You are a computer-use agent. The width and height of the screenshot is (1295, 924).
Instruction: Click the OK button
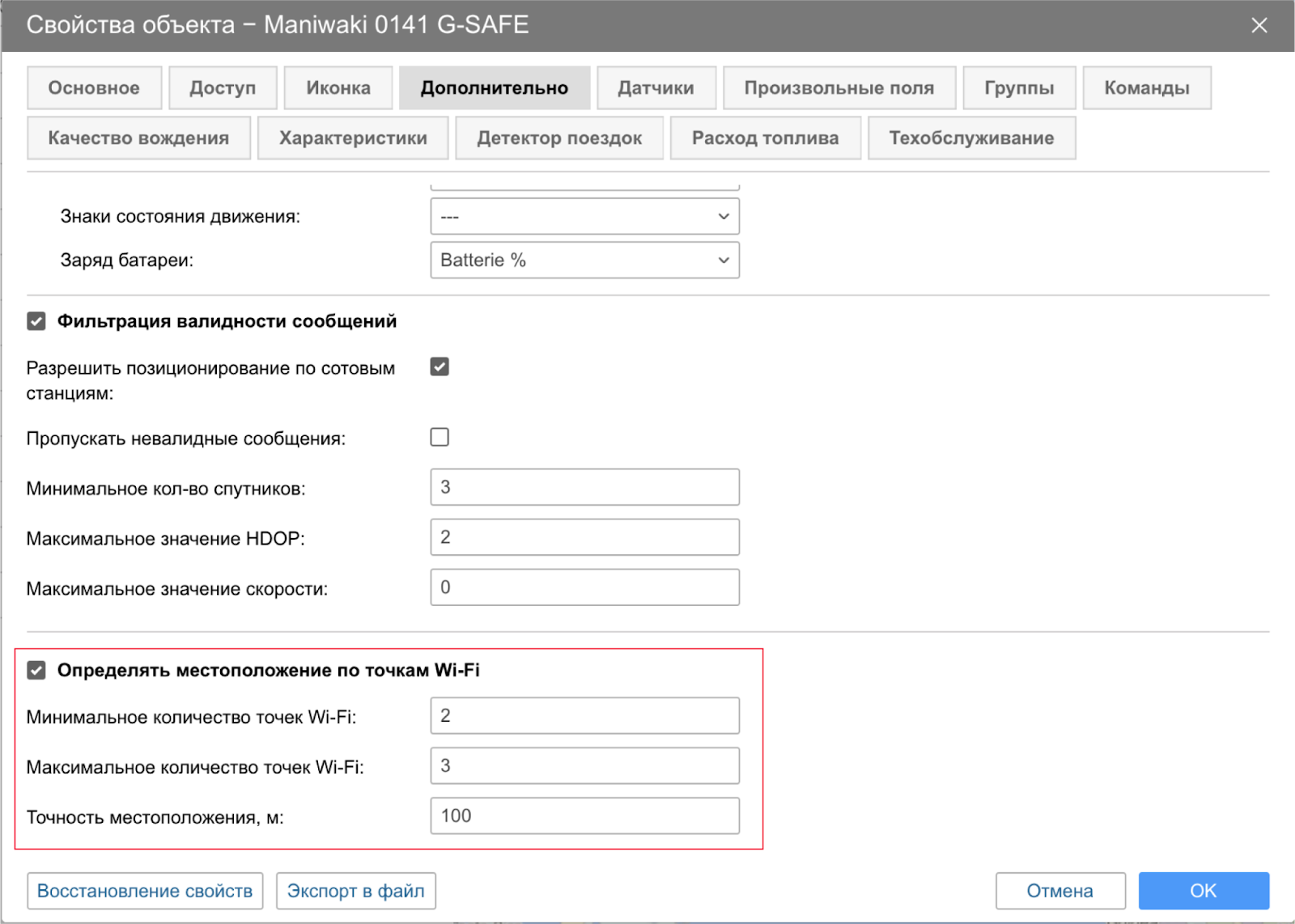[x=1203, y=891]
